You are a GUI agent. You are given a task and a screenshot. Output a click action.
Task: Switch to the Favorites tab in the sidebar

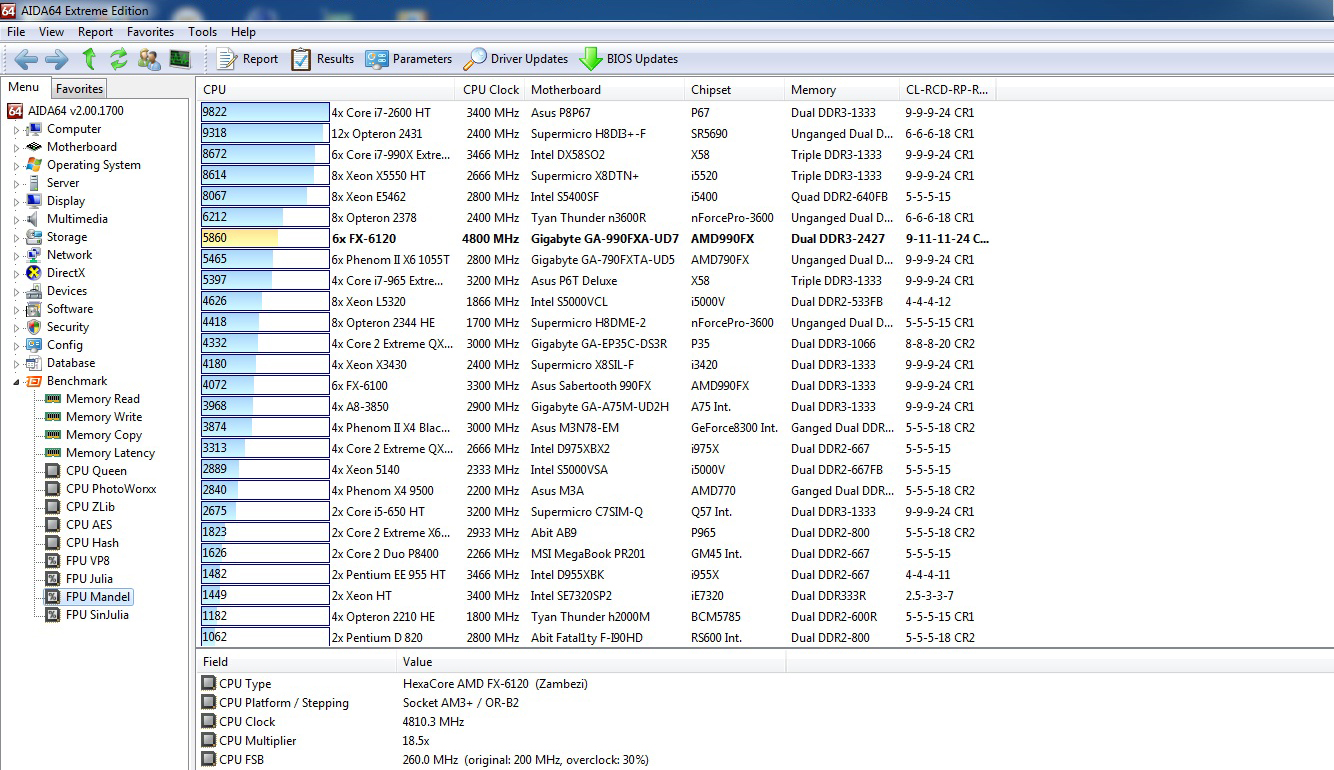pyautogui.click(x=79, y=89)
